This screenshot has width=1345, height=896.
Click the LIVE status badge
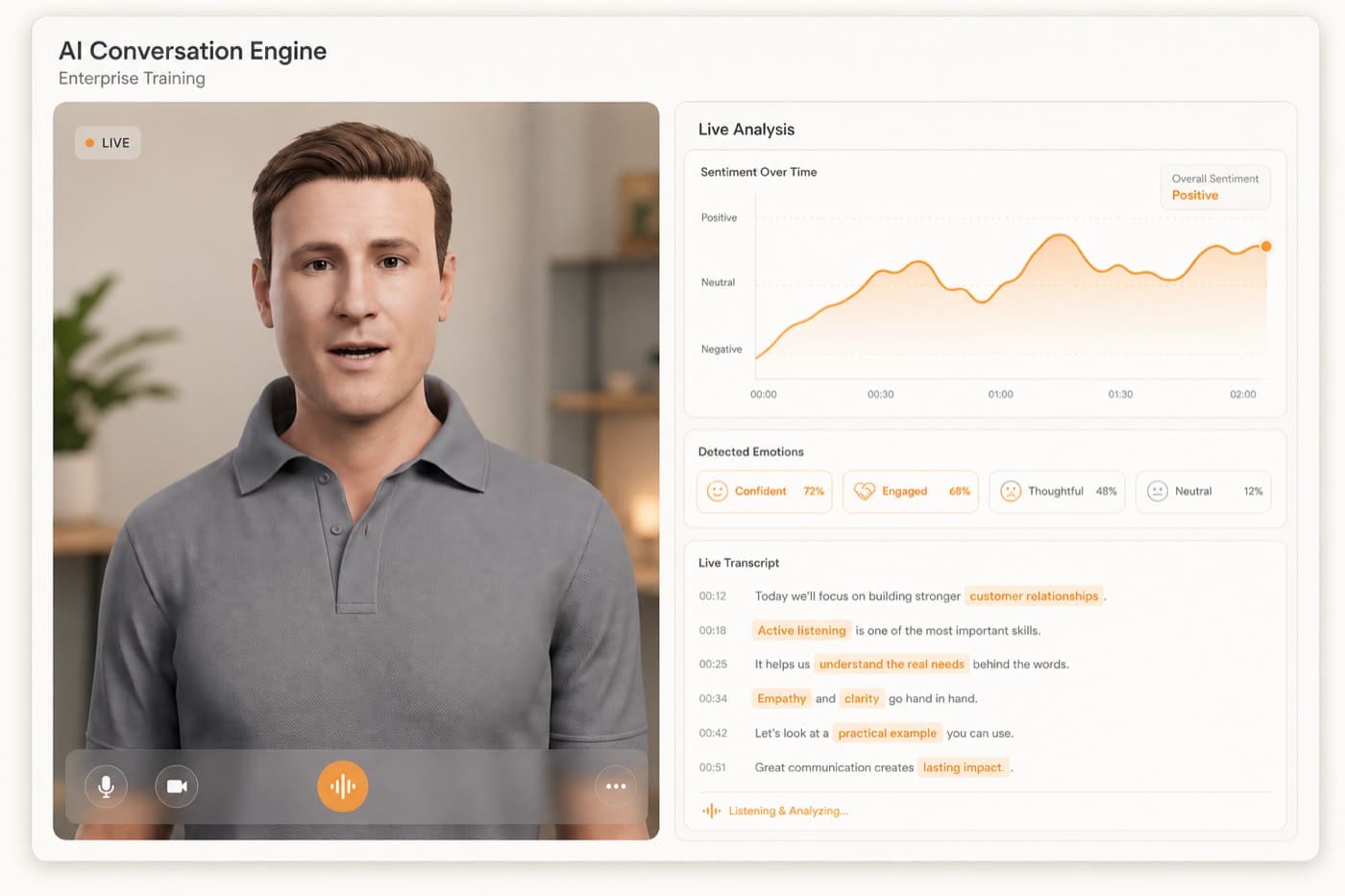[x=108, y=143]
